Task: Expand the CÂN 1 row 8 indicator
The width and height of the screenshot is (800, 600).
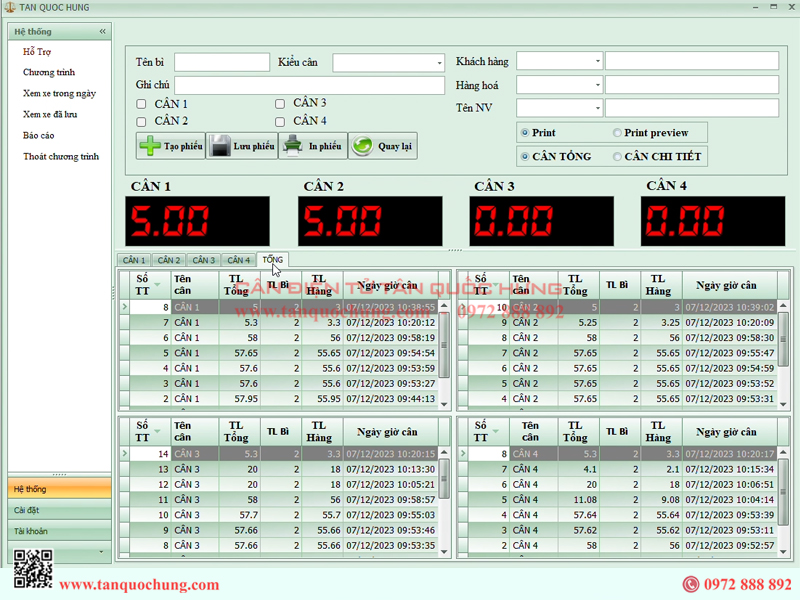Action: [x=124, y=307]
